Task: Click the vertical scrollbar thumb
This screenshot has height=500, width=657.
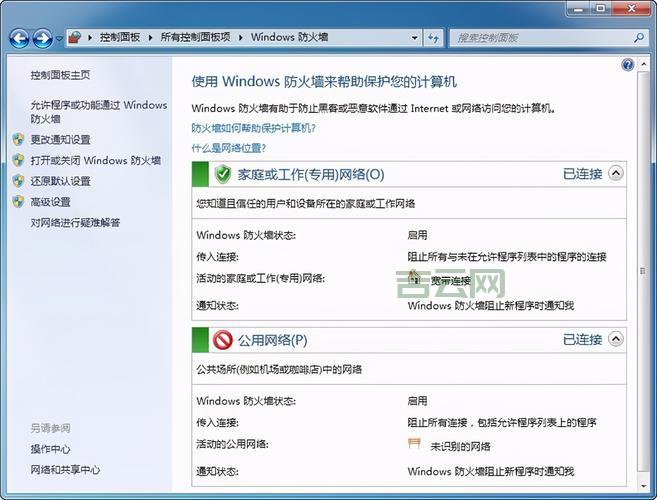Action: click(x=643, y=271)
